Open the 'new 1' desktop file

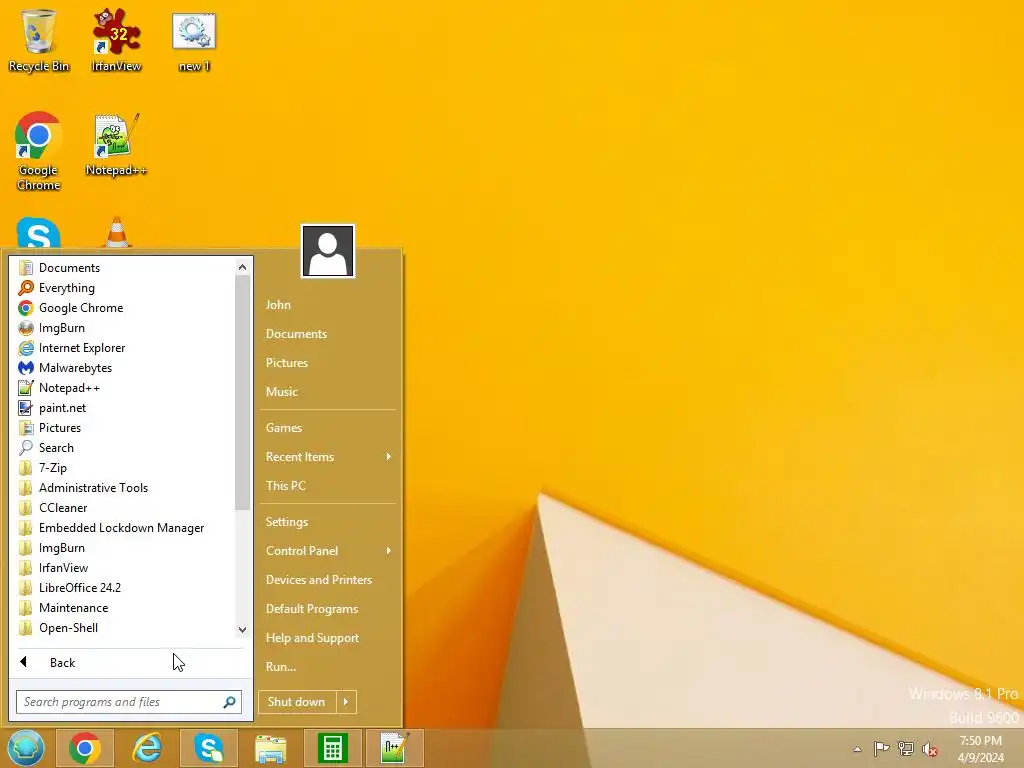coord(194,40)
